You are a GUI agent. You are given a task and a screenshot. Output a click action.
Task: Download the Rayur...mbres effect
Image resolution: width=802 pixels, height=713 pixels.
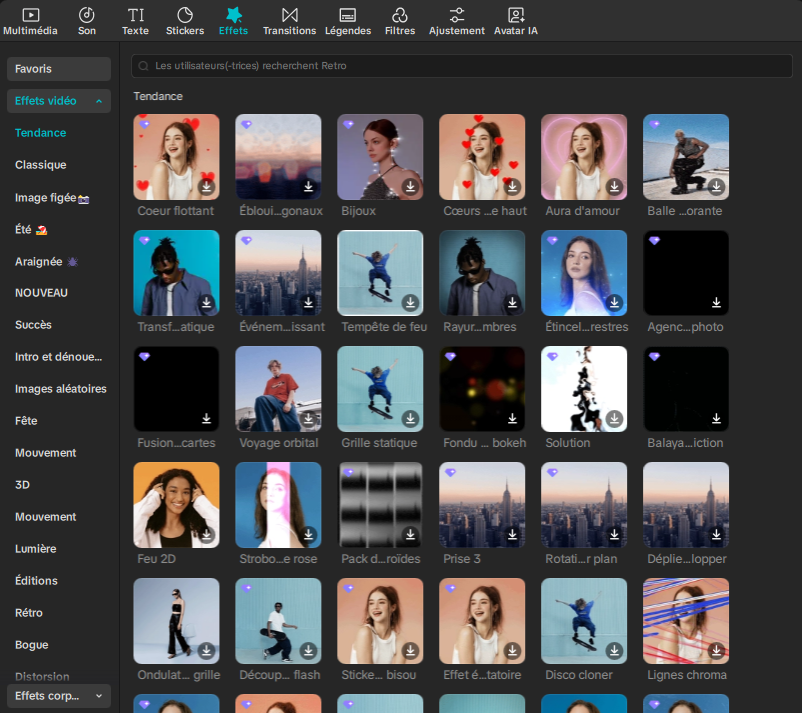(x=513, y=303)
